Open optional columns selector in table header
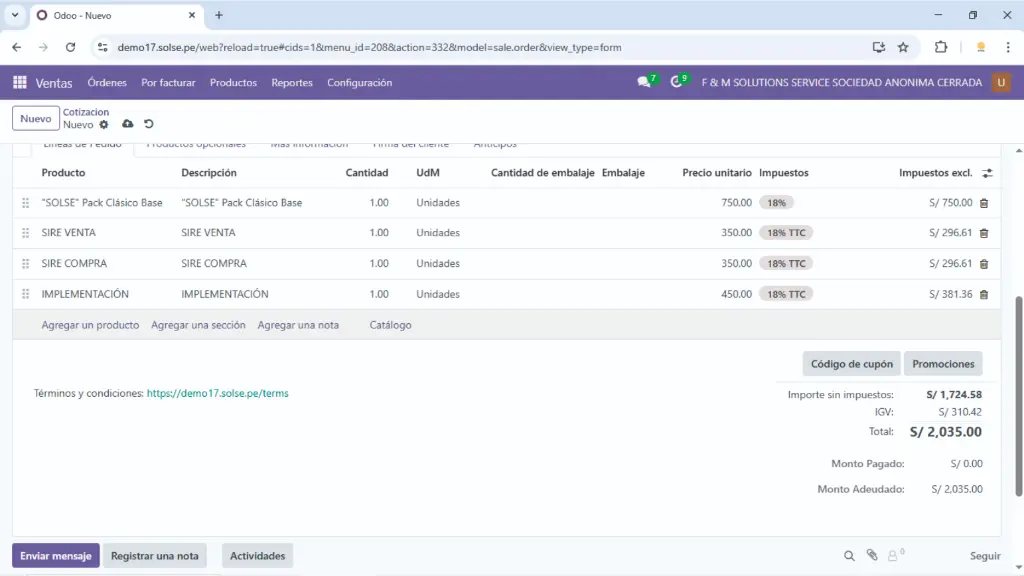This screenshot has width=1024, height=576. pos(987,173)
